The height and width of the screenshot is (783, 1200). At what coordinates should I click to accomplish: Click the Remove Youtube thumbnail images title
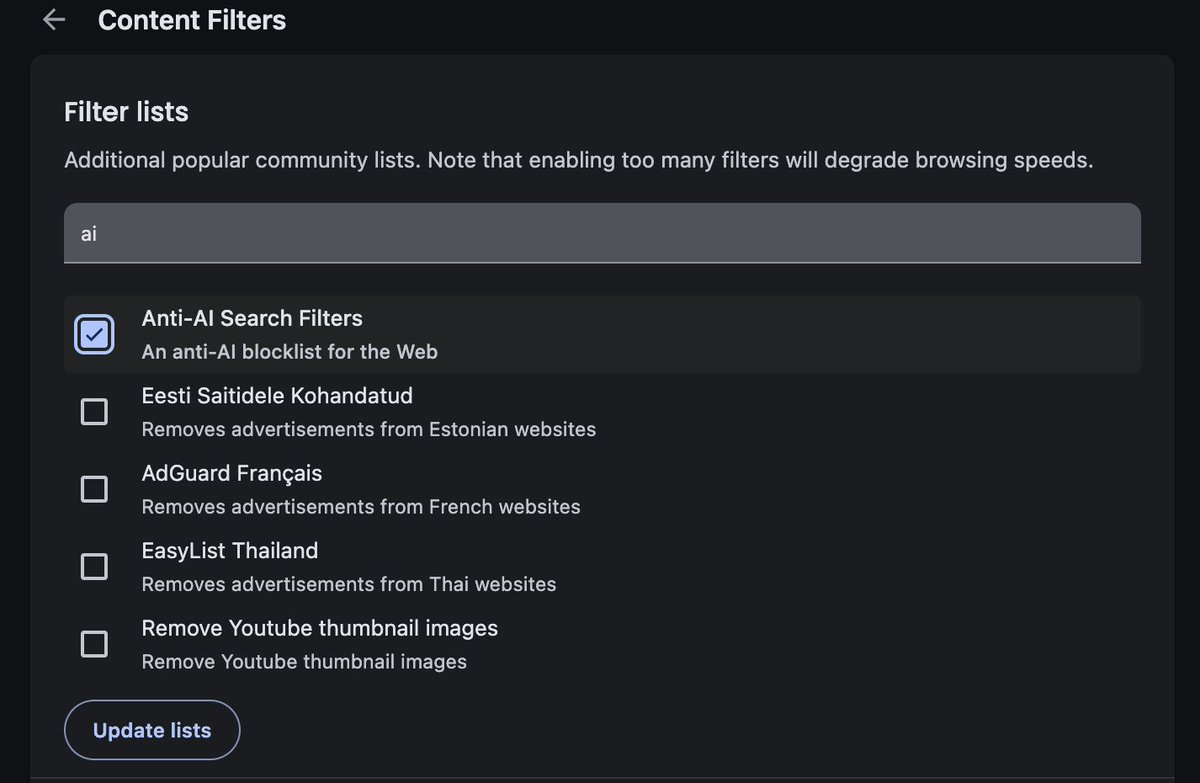320,628
